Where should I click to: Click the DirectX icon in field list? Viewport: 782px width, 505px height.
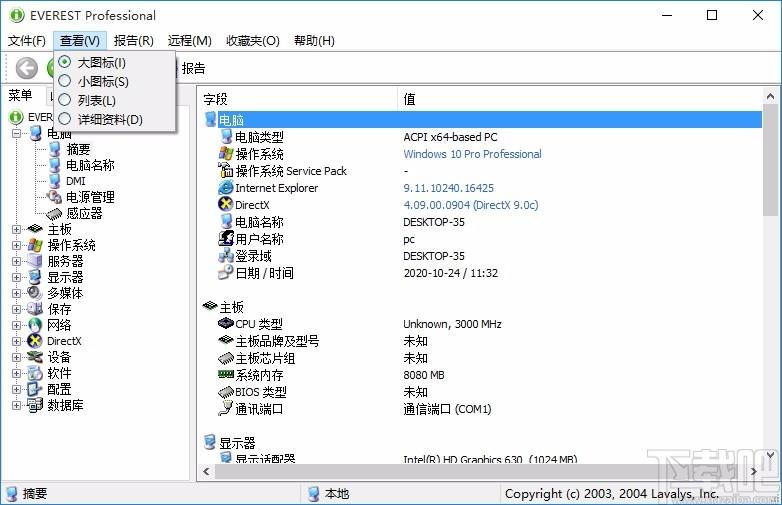226,204
